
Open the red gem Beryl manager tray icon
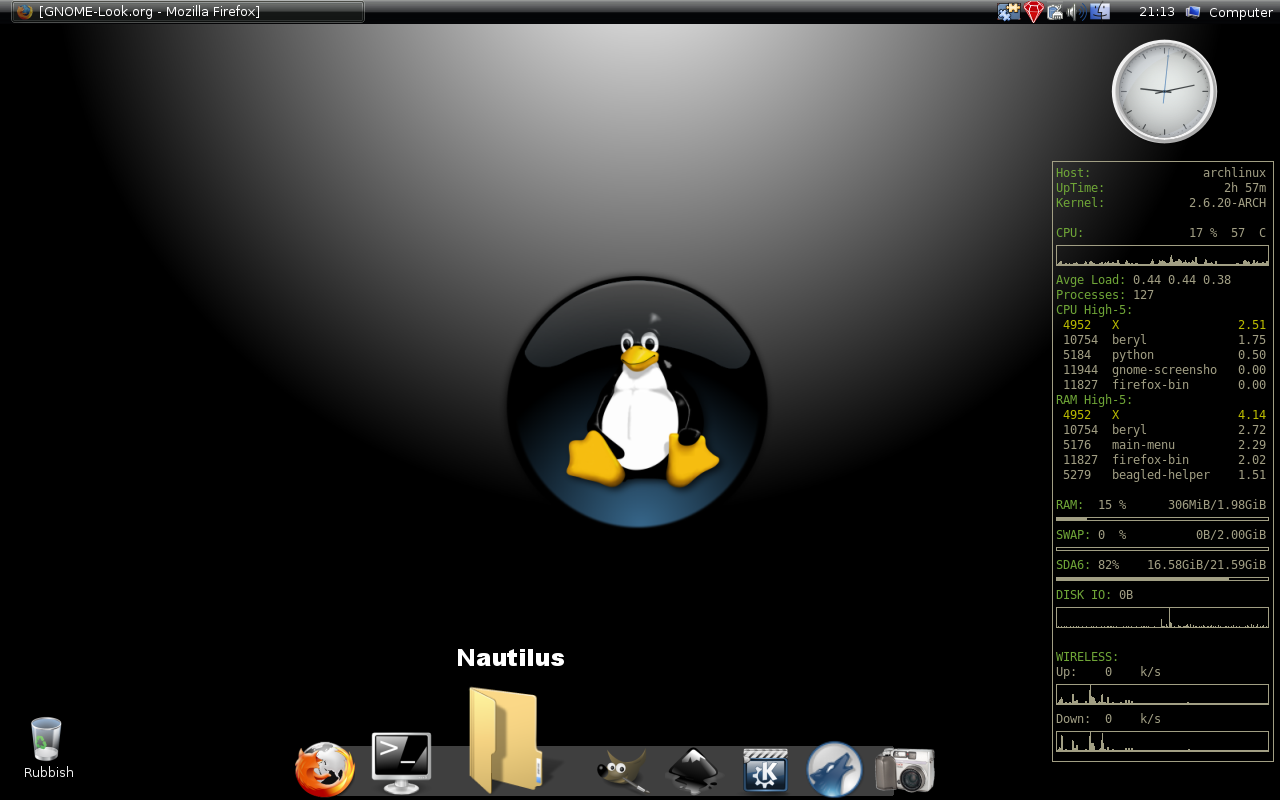(1033, 12)
